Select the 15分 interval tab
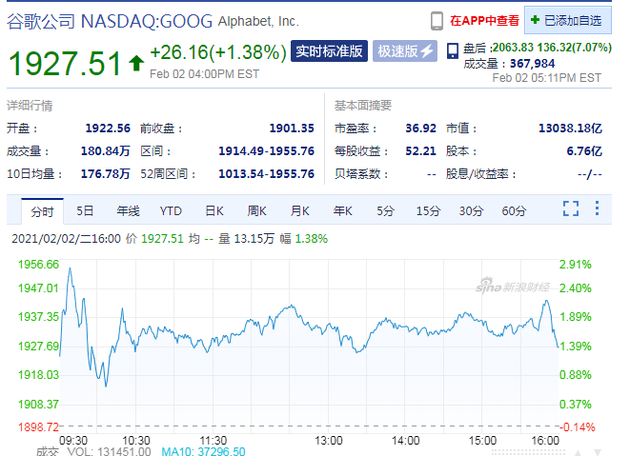 point(428,211)
